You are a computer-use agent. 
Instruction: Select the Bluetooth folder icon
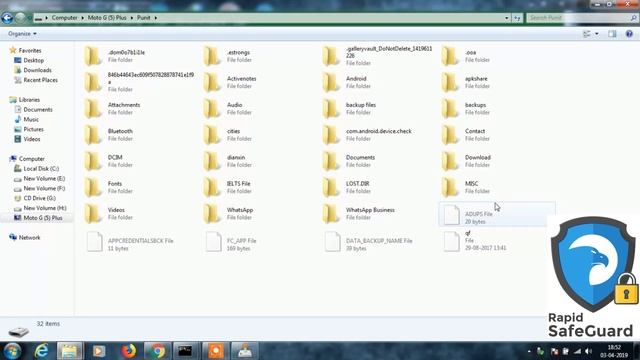coord(93,135)
